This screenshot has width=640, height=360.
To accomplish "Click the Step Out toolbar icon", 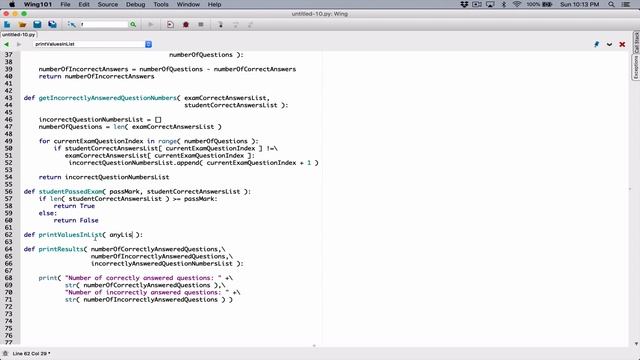I will point(251,24).
